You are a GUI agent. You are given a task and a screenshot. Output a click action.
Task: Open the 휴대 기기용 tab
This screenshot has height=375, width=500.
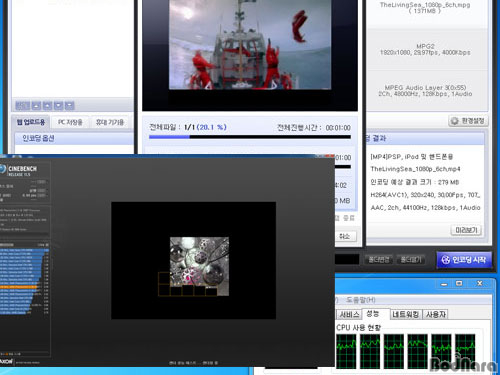[110, 122]
